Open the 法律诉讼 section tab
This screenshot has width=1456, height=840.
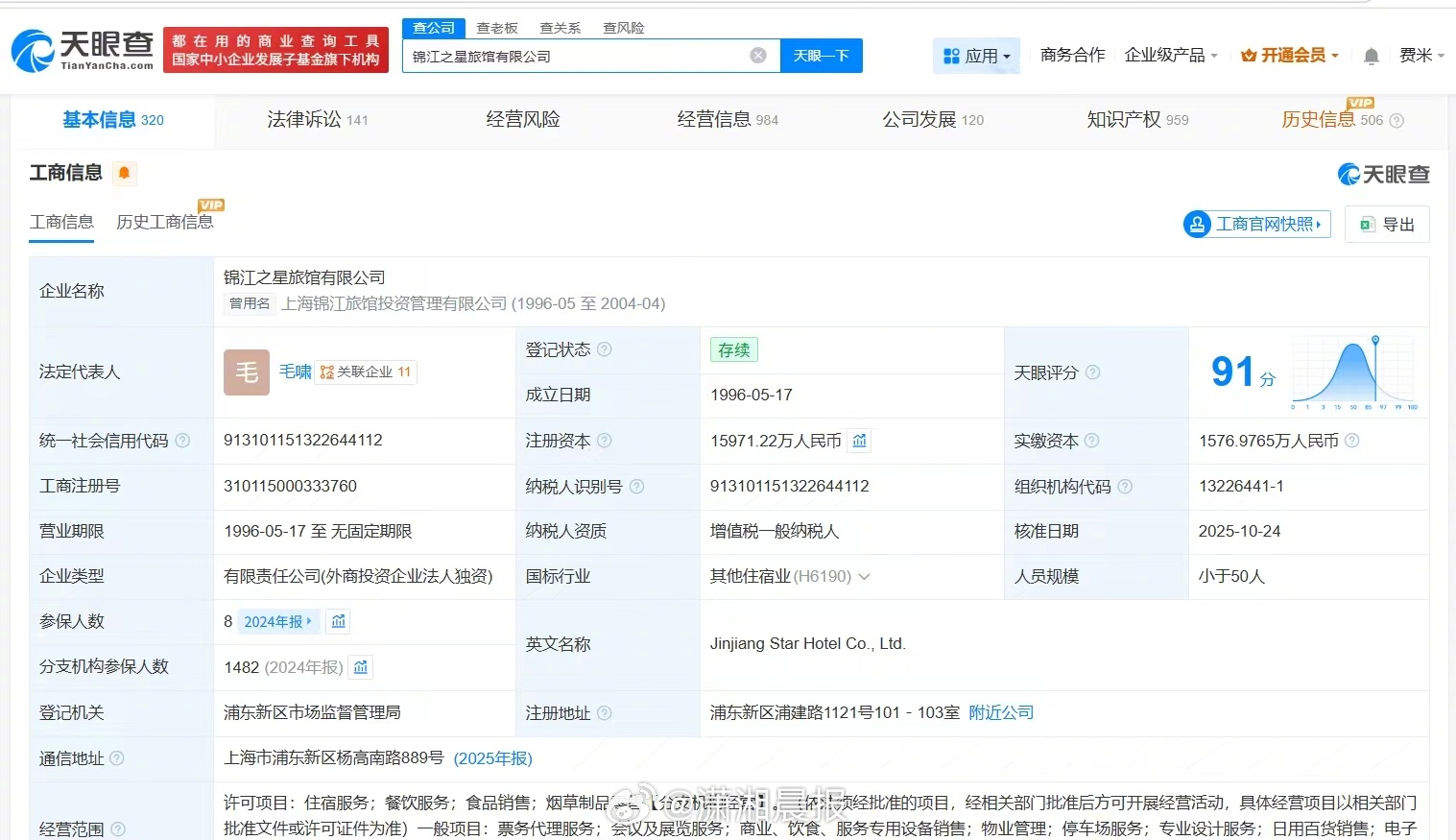[x=318, y=120]
